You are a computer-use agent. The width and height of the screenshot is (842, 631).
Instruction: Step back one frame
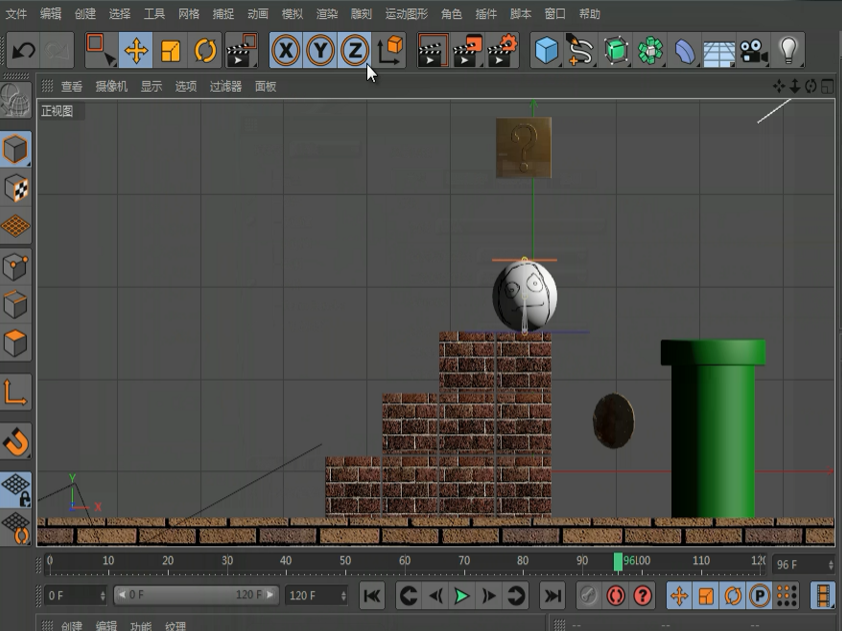435,596
